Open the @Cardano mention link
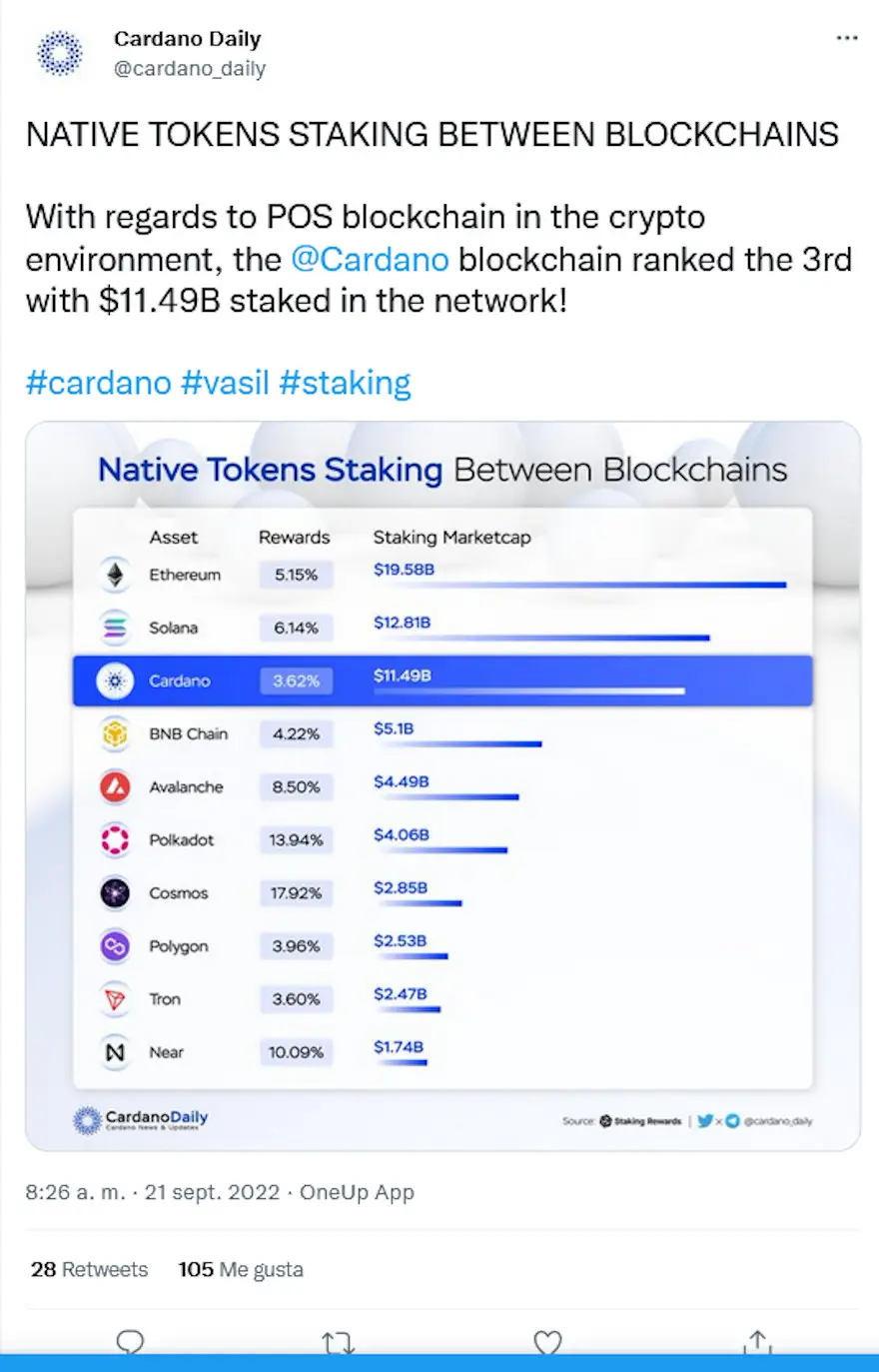The image size is (879, 1372). pos(370,259)
